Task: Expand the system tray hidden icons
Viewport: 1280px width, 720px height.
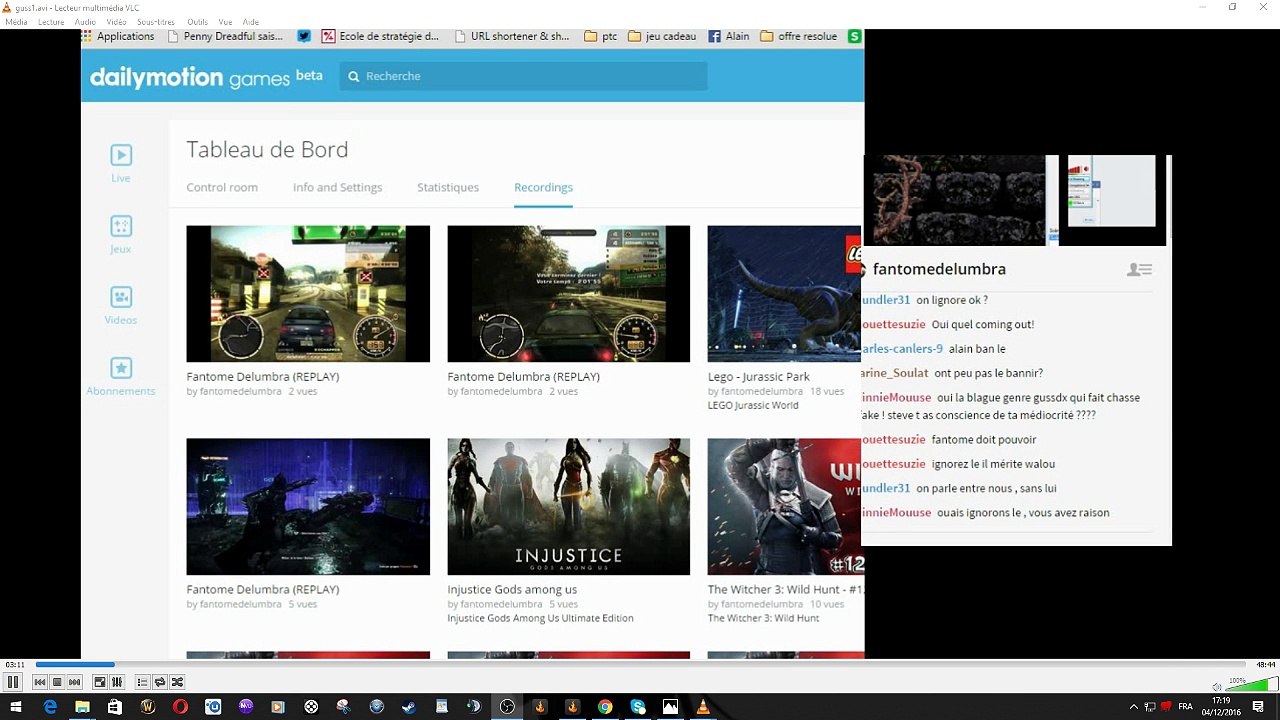Action: [1134, 707]
